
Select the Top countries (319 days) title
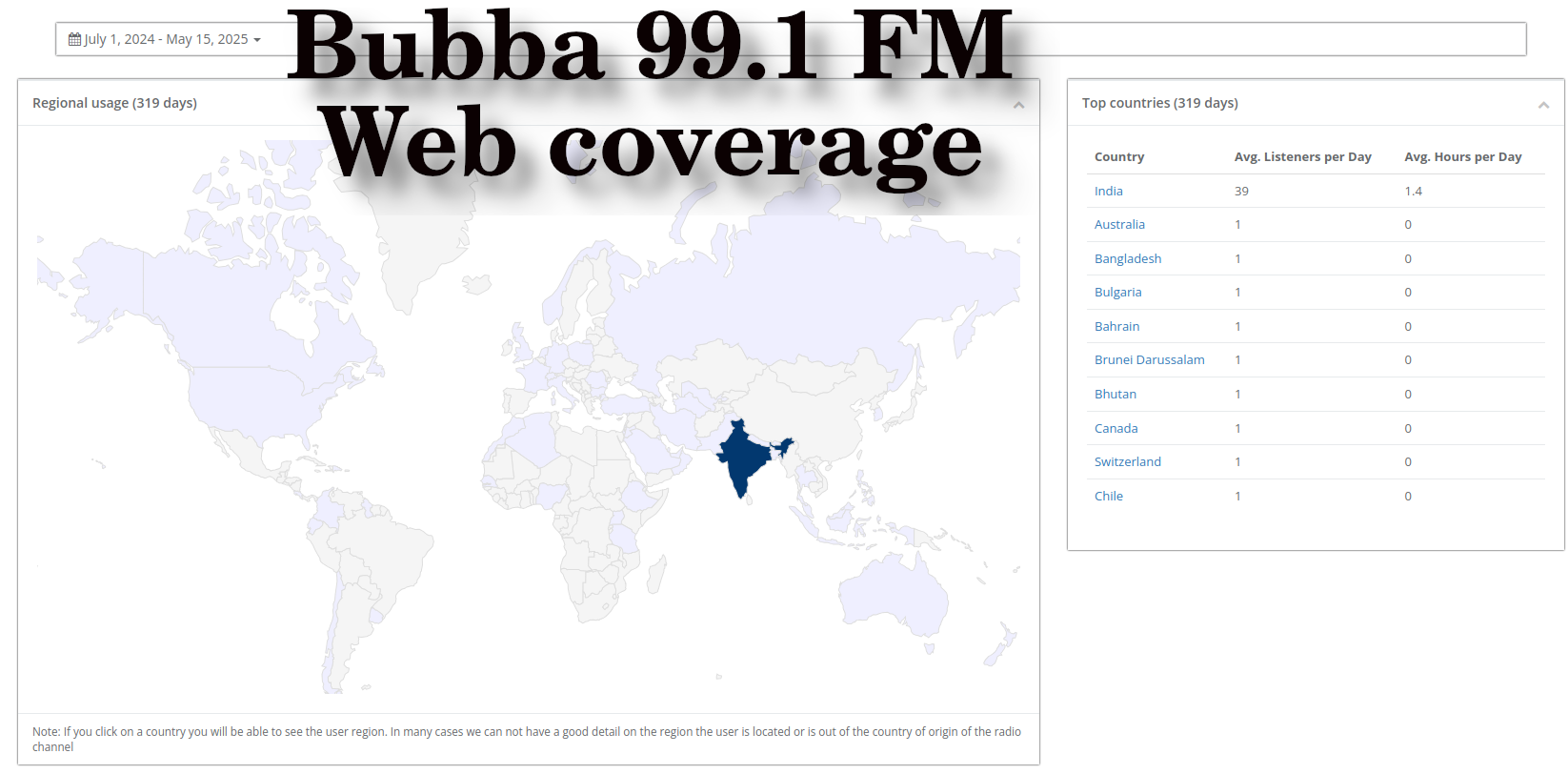[x=1159, y=103]
